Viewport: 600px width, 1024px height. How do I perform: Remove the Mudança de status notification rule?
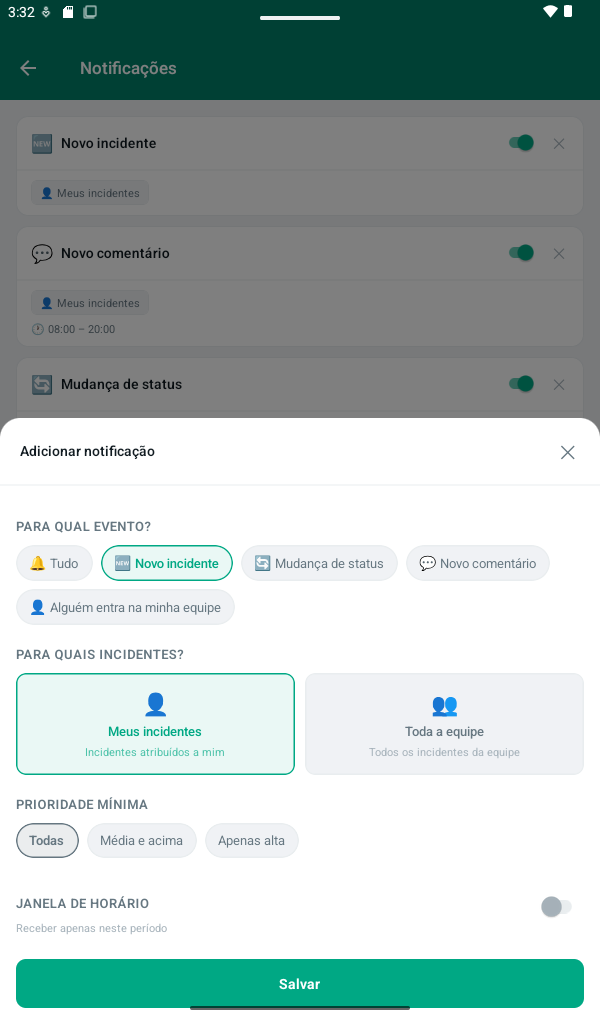(559, 385)
